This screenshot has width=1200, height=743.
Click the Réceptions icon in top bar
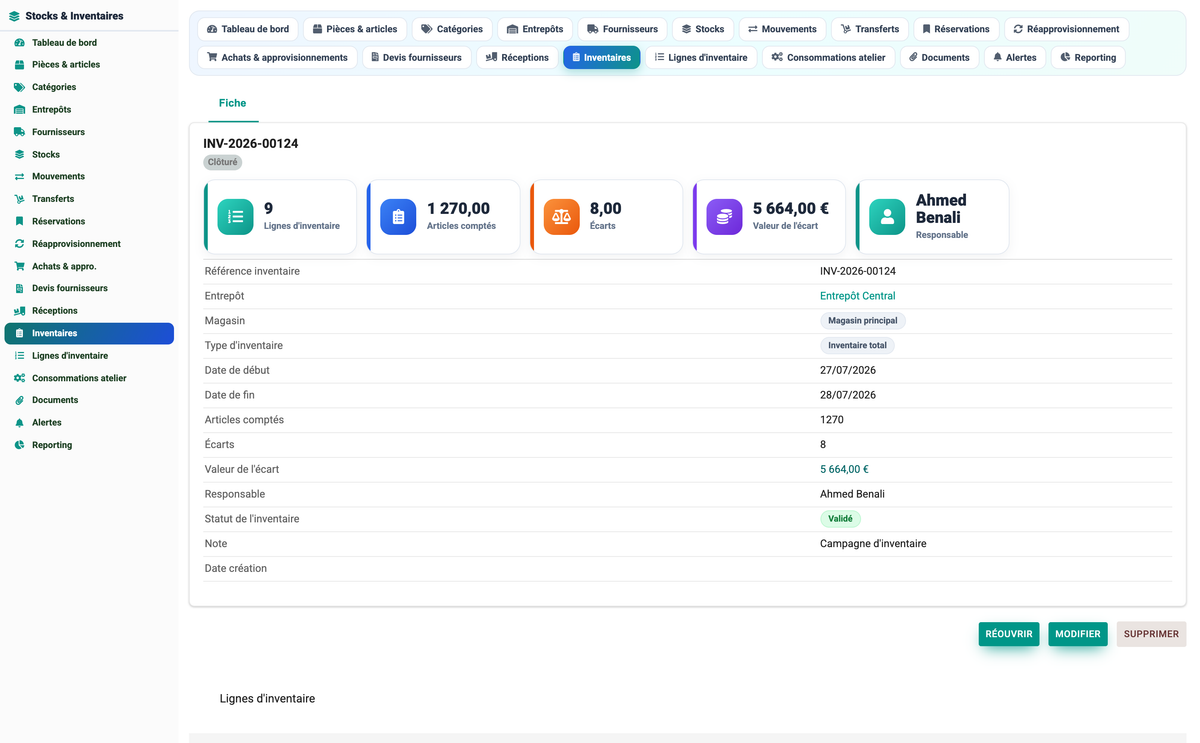pos(491,57)
